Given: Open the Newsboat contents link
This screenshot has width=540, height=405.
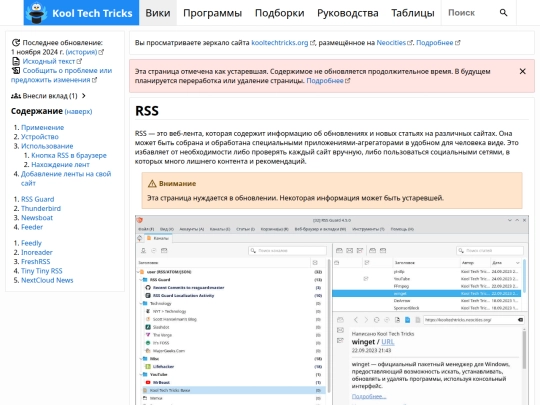Looking at the screenshot, I should click(x=37, y=218).
